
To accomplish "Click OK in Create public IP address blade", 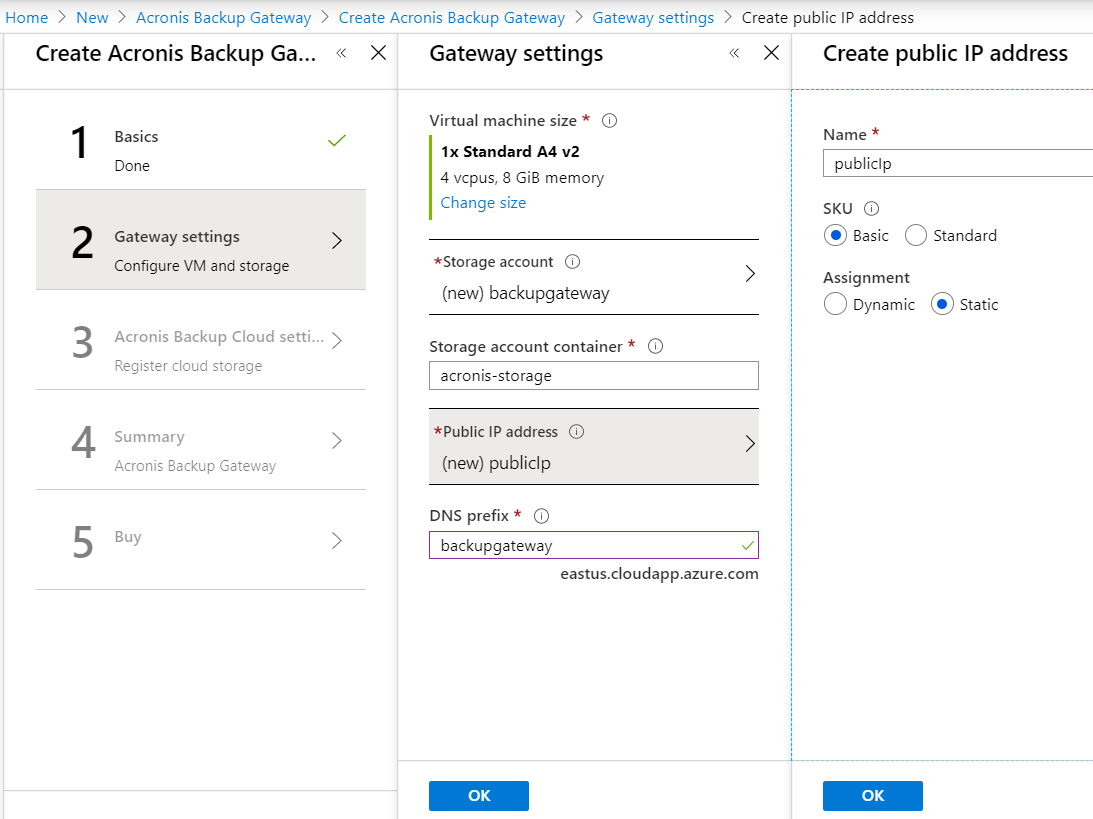I will pyautogui.click(x=873, y=796).
